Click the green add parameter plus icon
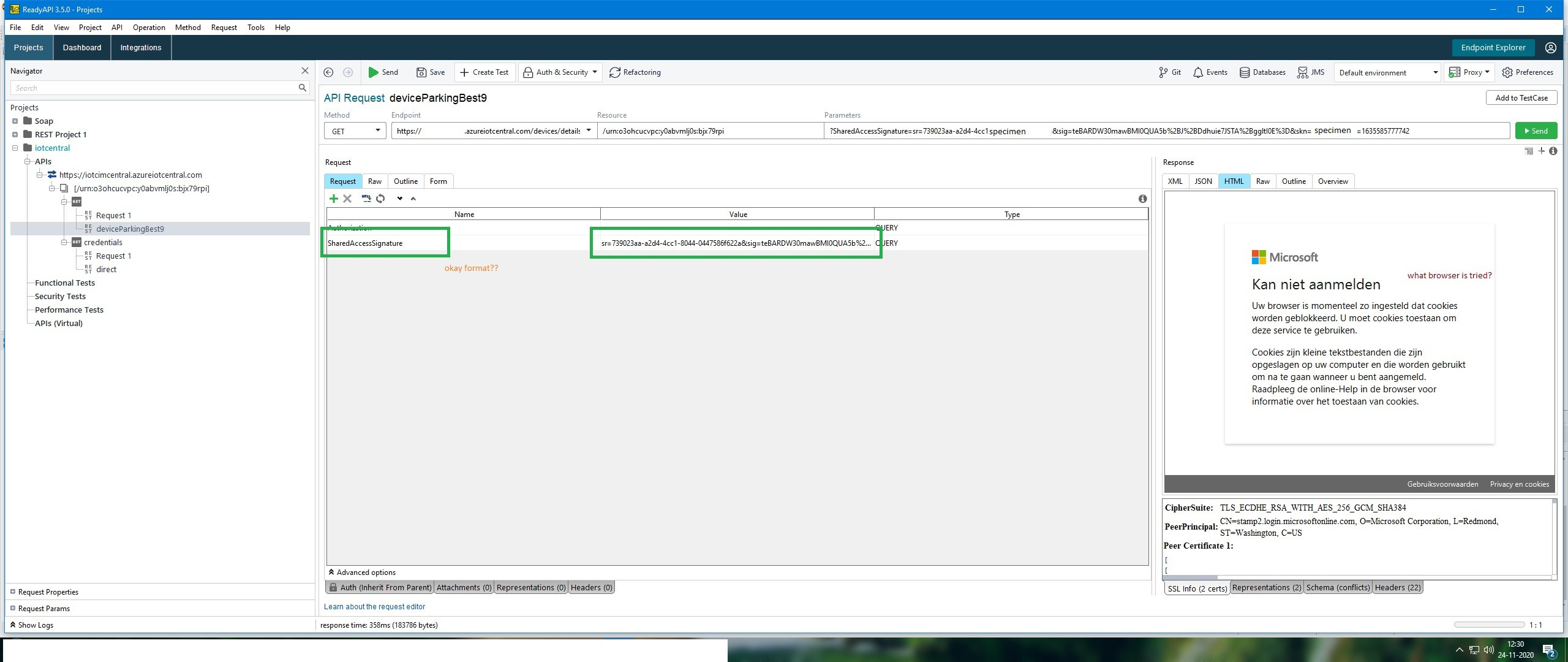This screenshot has width=1568, height=662. [x=333, y=199]
